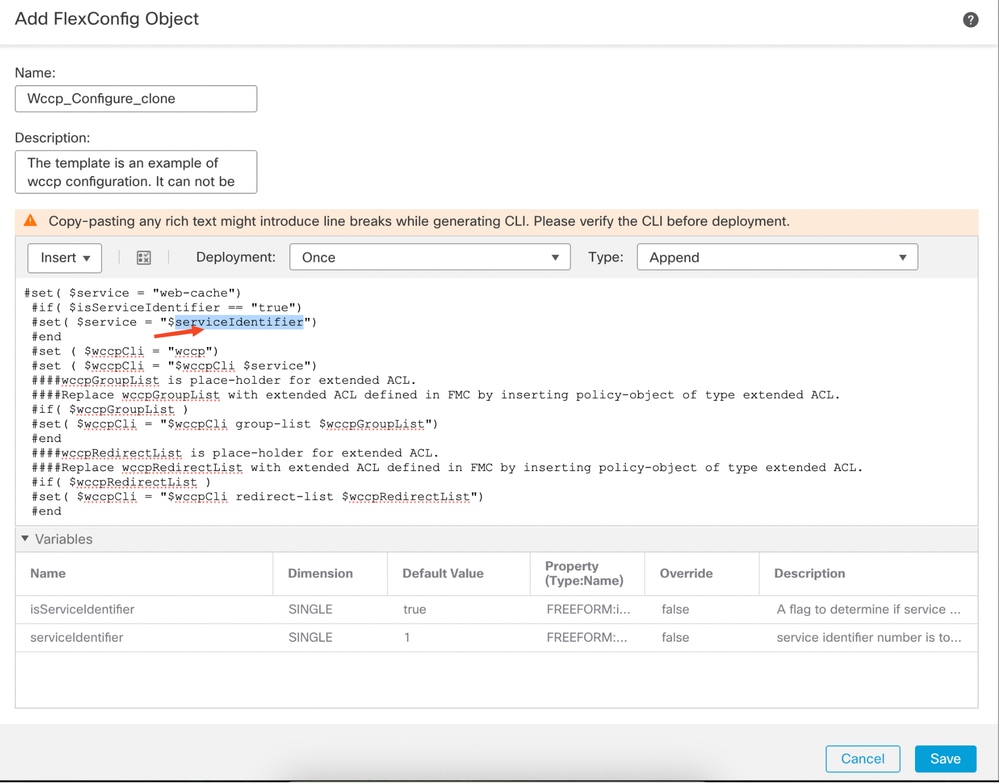Click the Dimension column header
The width and height of the screenshot is (999, 784).
coord(320,573)
